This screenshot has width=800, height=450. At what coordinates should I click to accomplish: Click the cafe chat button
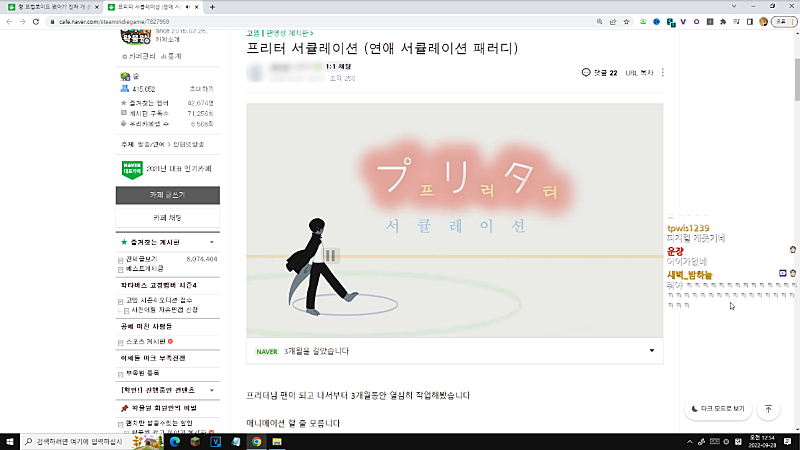pyautogui.click(x=168, y=218)
